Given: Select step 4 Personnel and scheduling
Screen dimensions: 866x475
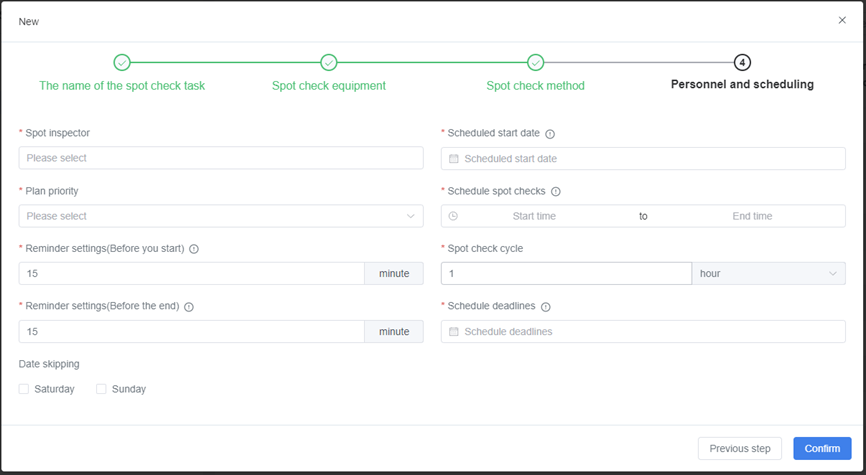Looking at the screenshot, I should pyautogui.click(x=742, y=63).
